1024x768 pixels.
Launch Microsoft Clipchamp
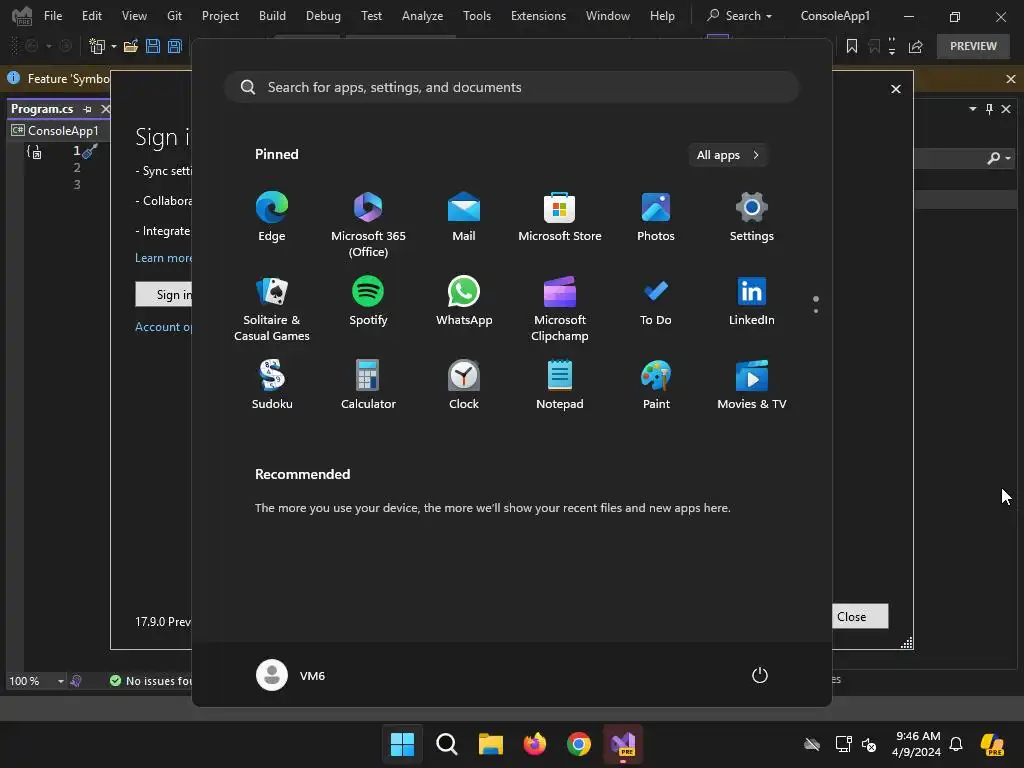[x=560, y=308]
